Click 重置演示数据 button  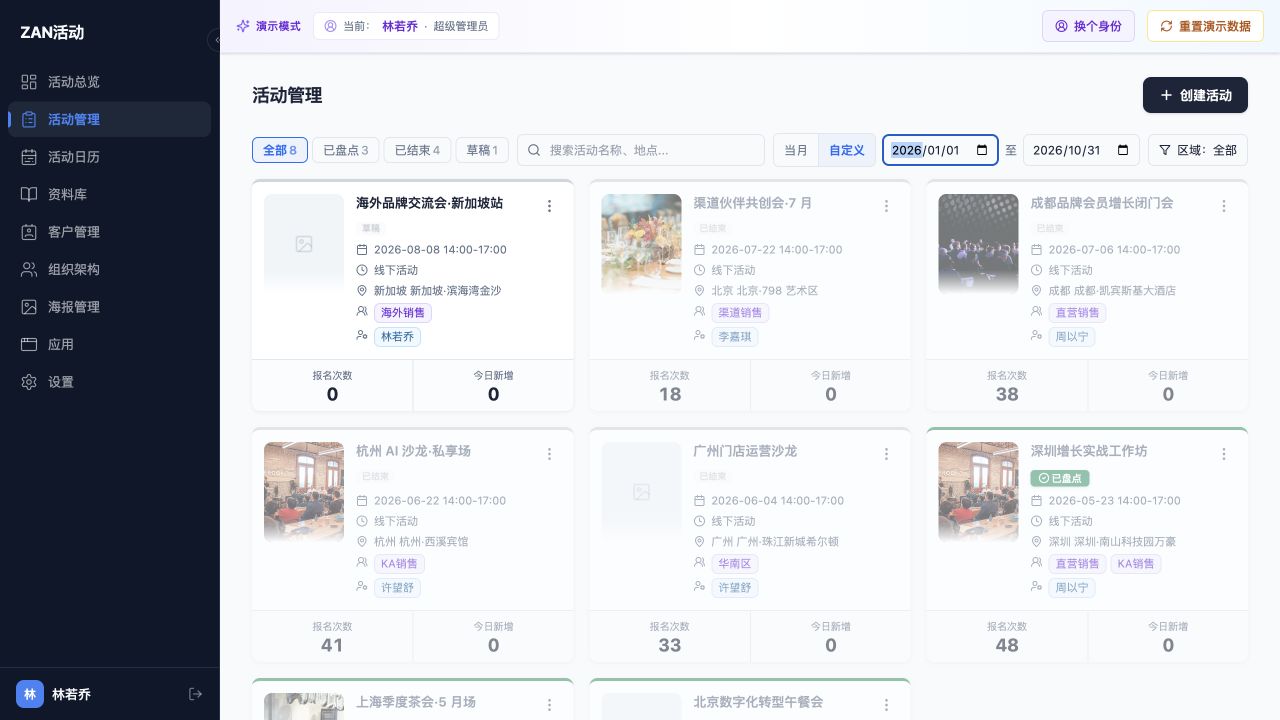point(1205,26)
